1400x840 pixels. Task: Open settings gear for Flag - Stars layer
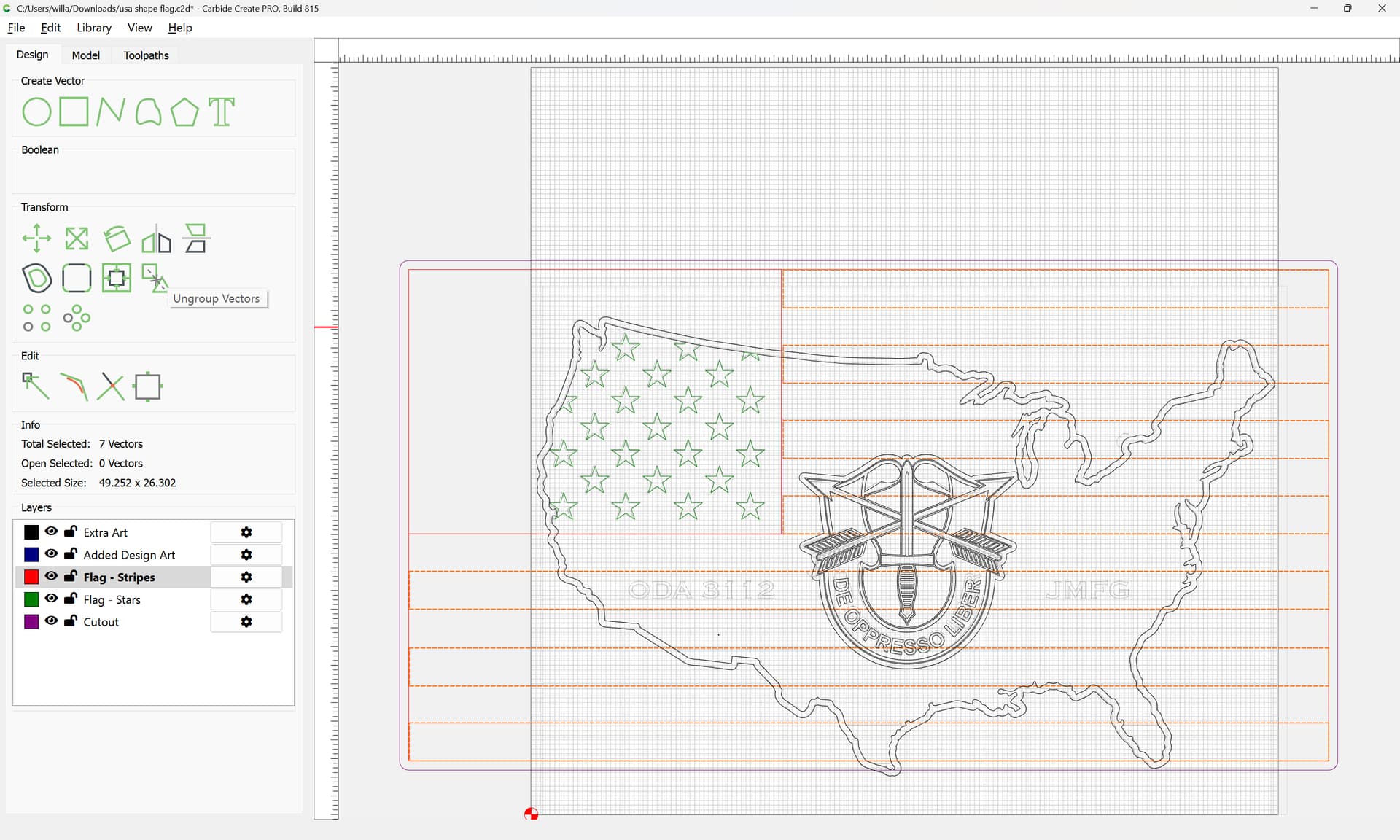(x=246, y=599)
